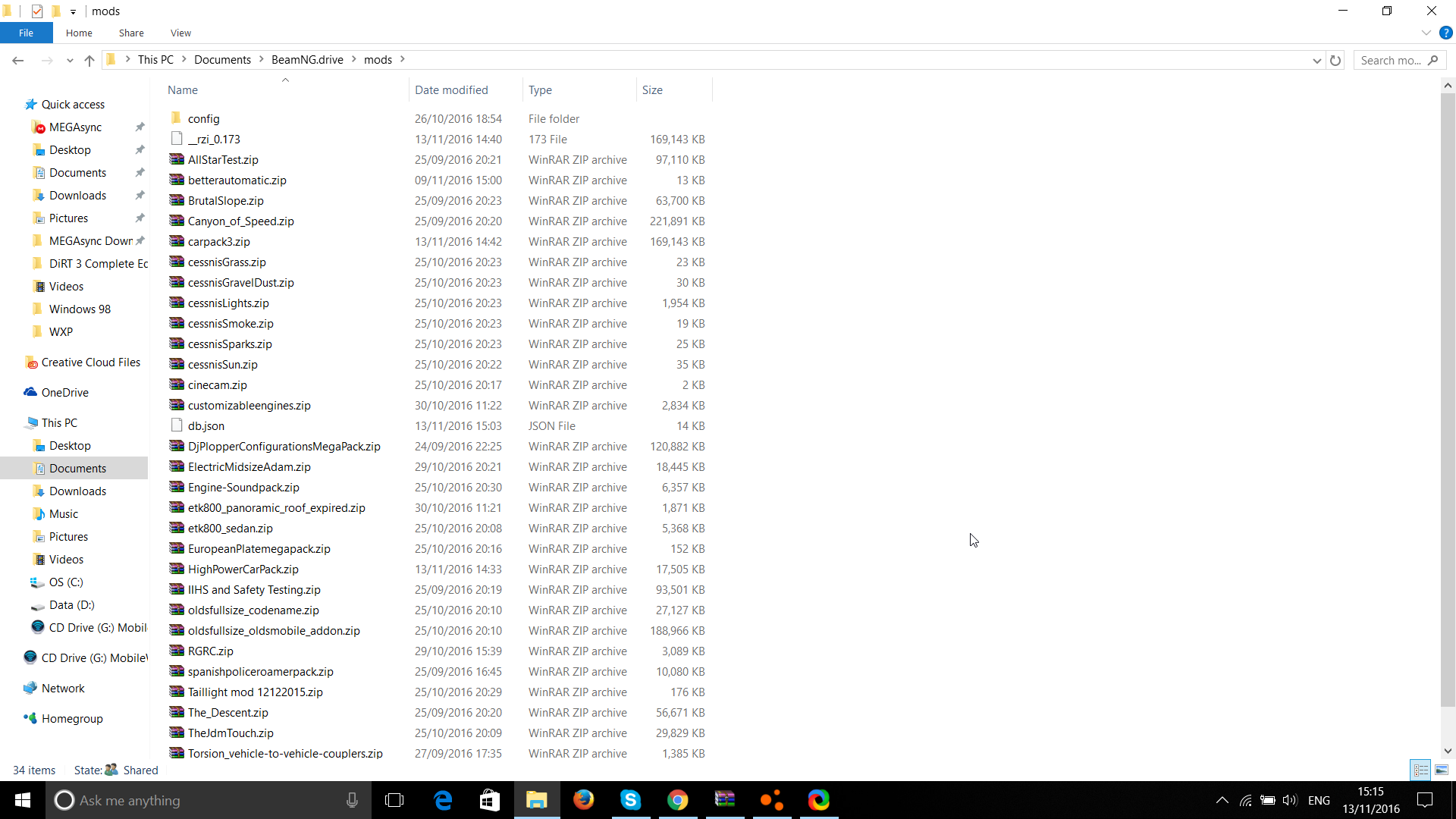Click in the Search mods box
The height and width of the screenshot is (819, 1456).
coord(1391,60)
